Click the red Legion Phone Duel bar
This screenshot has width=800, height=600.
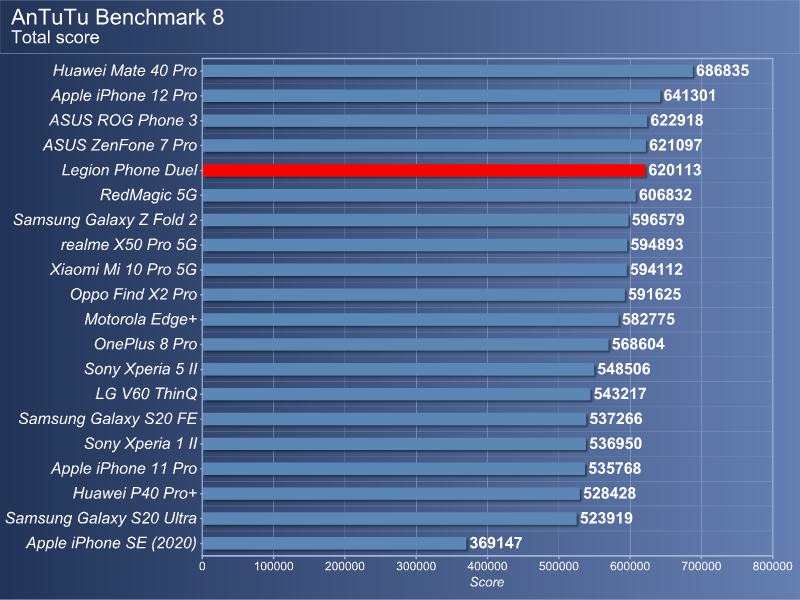[x=424, y=170]
